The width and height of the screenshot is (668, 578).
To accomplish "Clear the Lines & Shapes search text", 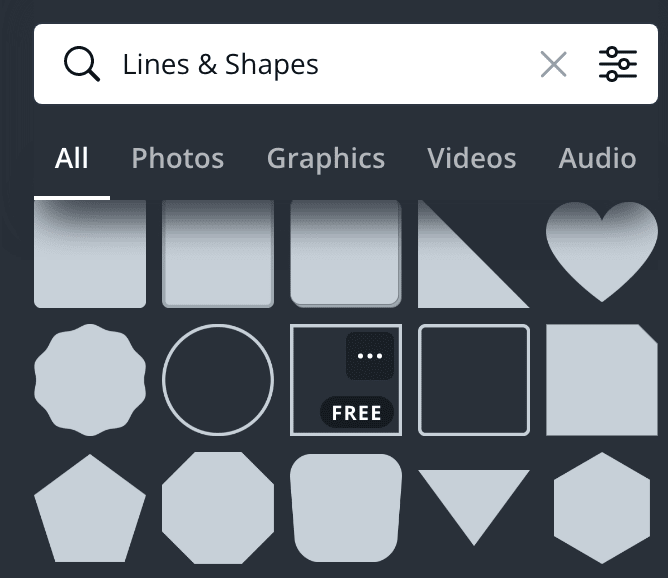I will [553, 64].
